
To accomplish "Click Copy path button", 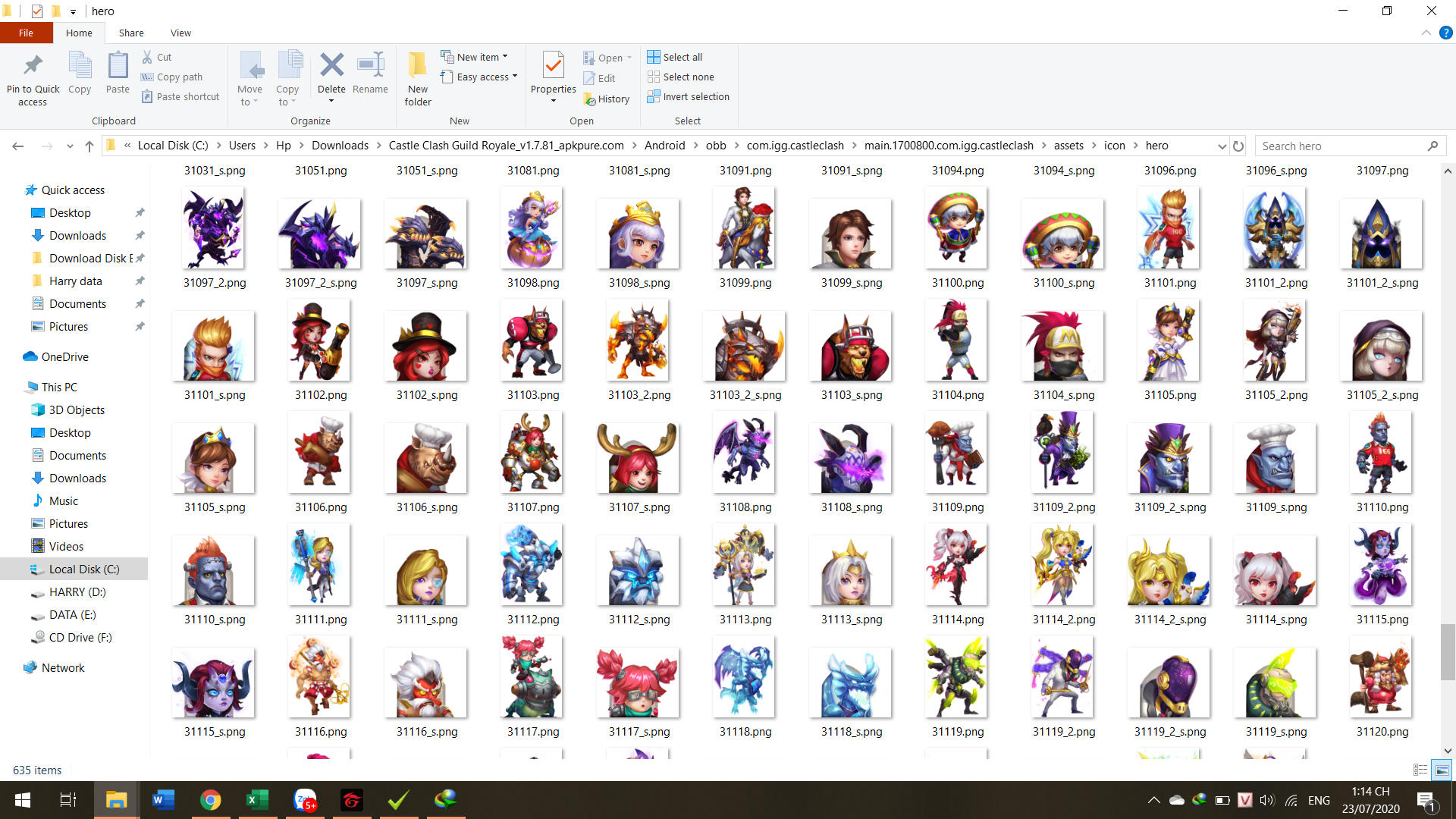I will tap(172, 77).
